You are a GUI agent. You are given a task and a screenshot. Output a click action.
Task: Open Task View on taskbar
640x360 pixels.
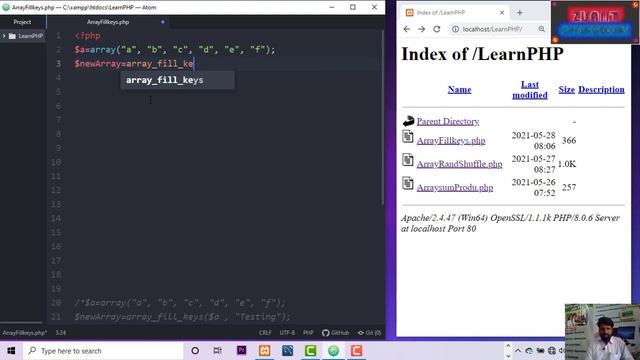coord(218,351)
